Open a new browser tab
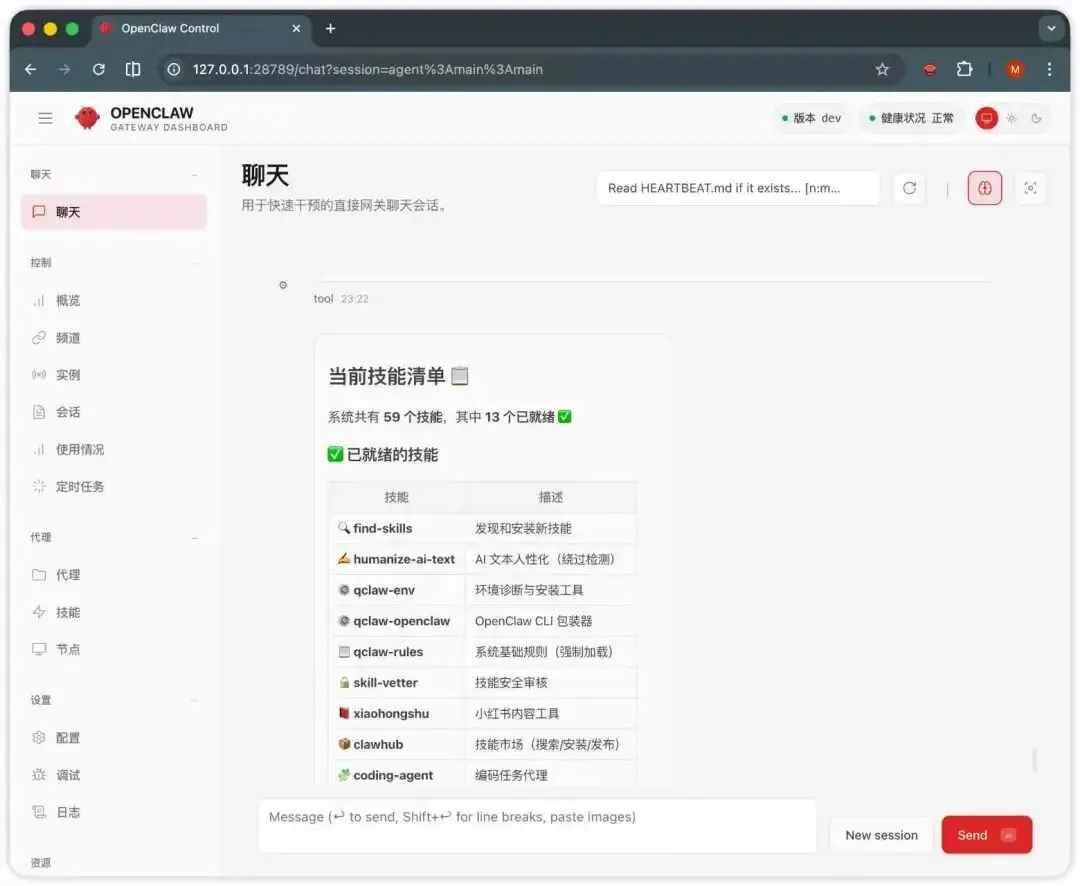This screenshot has height=886, width=1080. pyautogui.click(x=331, y=28)
